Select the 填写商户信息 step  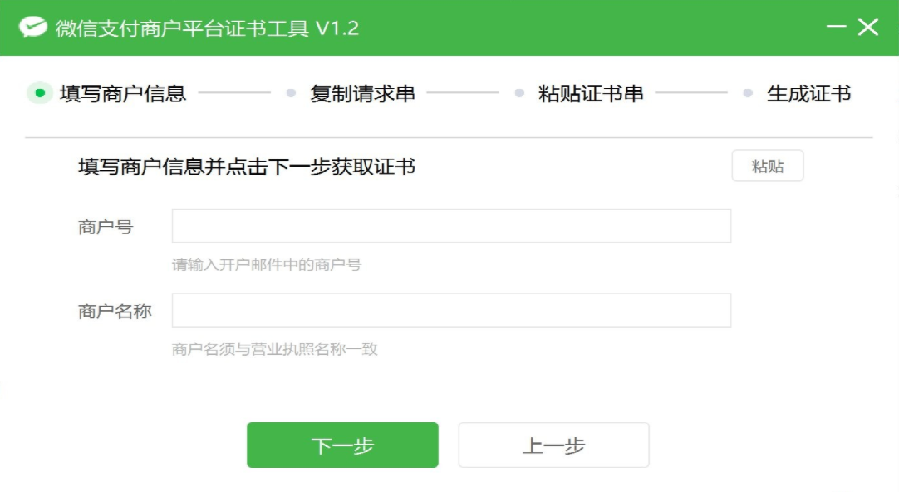[123, 94]
